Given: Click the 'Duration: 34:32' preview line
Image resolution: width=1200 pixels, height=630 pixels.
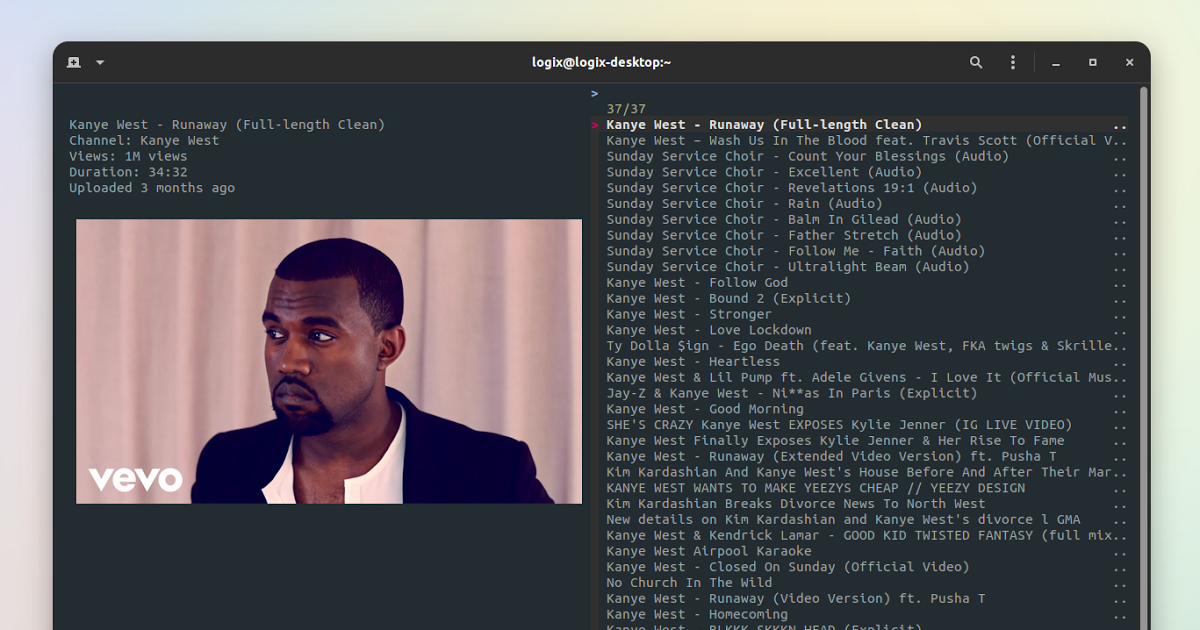Looking at the screenshot, I should coord(128,172).
